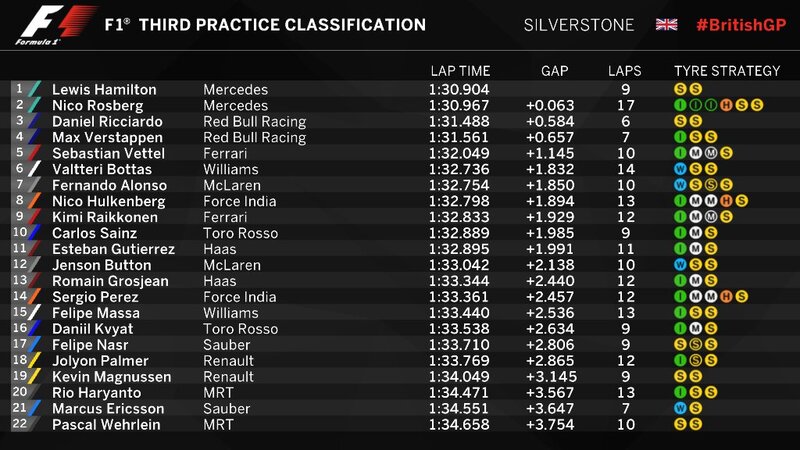Select the TYRE STRATEGY column header
Viewport: 800px width, 450px height.
click(x=727, y=71)
